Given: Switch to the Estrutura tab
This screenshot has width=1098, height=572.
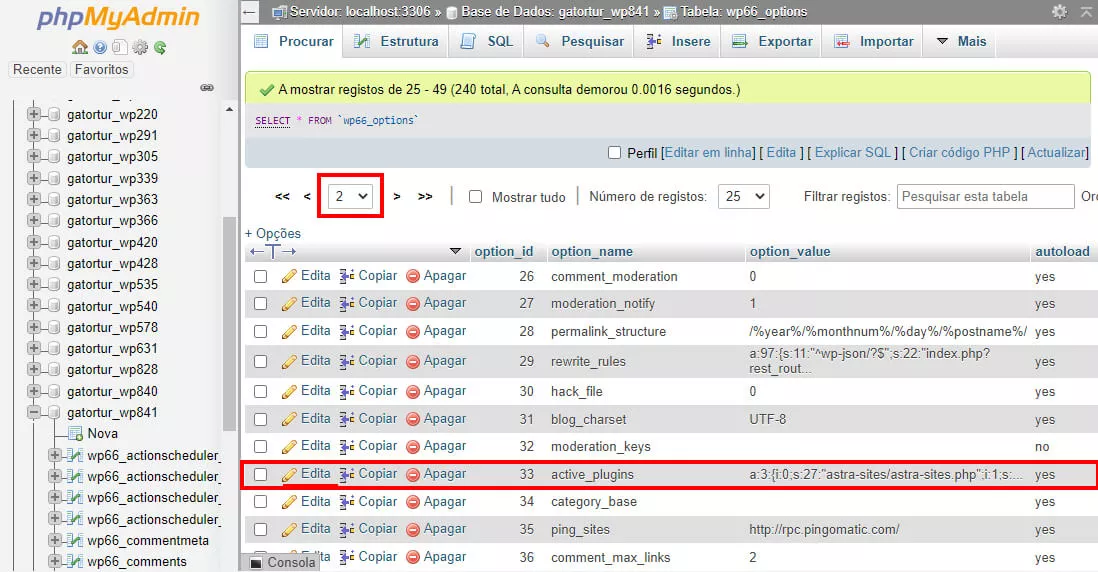Looking at the screenshot, I should click(x=397, y=41).
